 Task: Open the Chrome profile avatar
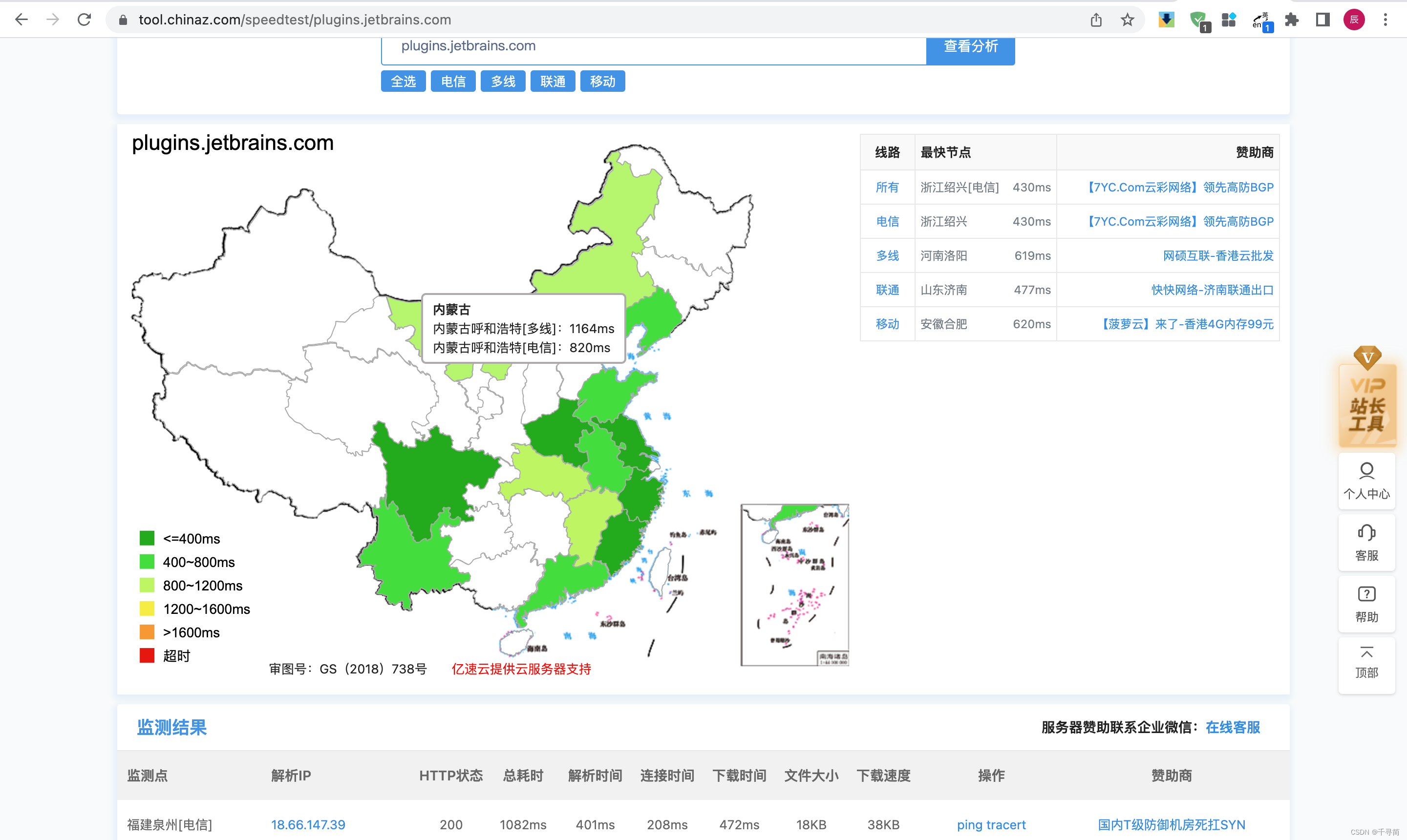coord(1354,20)
